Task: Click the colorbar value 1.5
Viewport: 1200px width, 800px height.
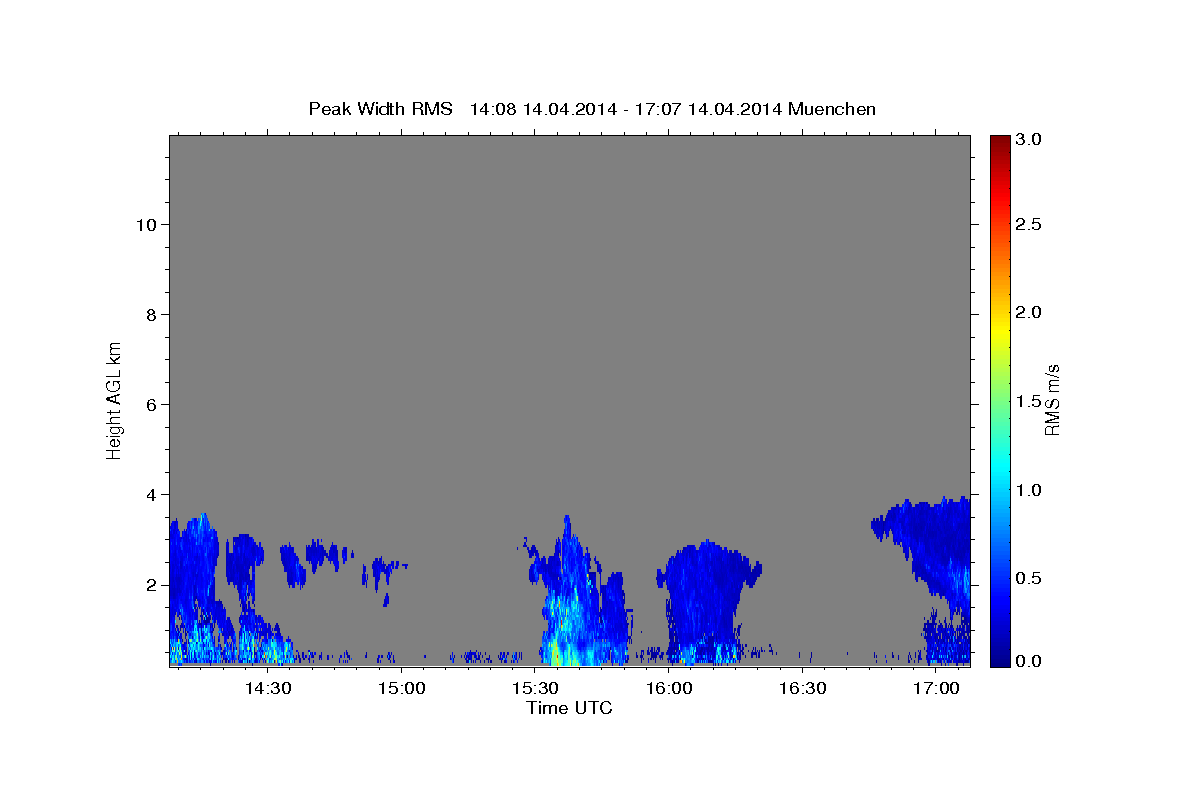Action: coord(1029,401)
